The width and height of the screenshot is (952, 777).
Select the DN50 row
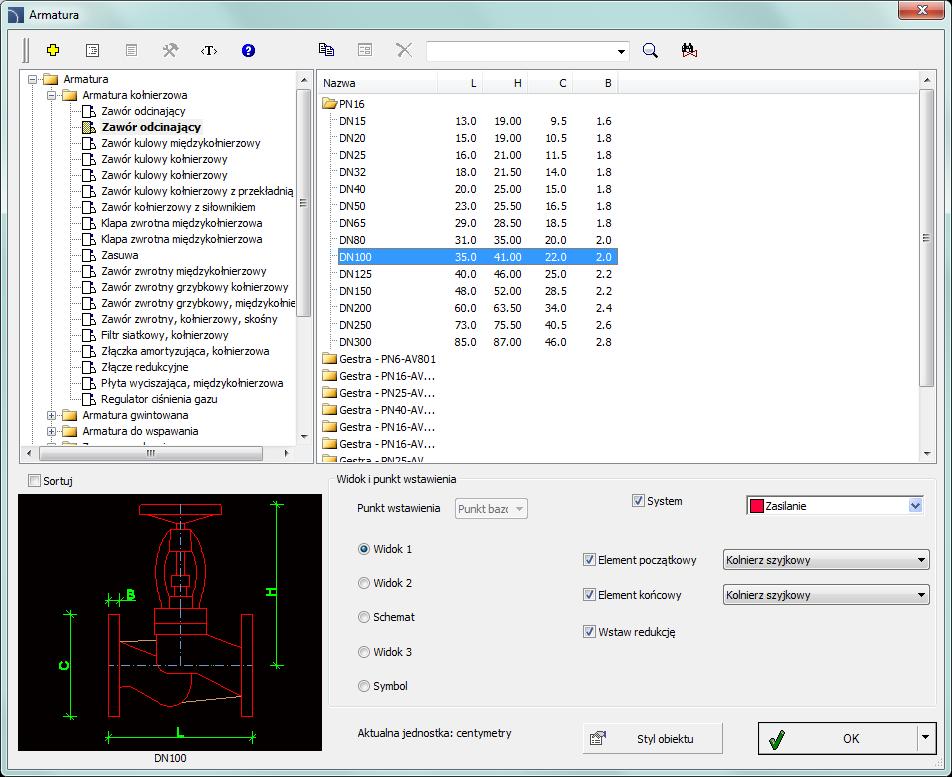[477, 206]
